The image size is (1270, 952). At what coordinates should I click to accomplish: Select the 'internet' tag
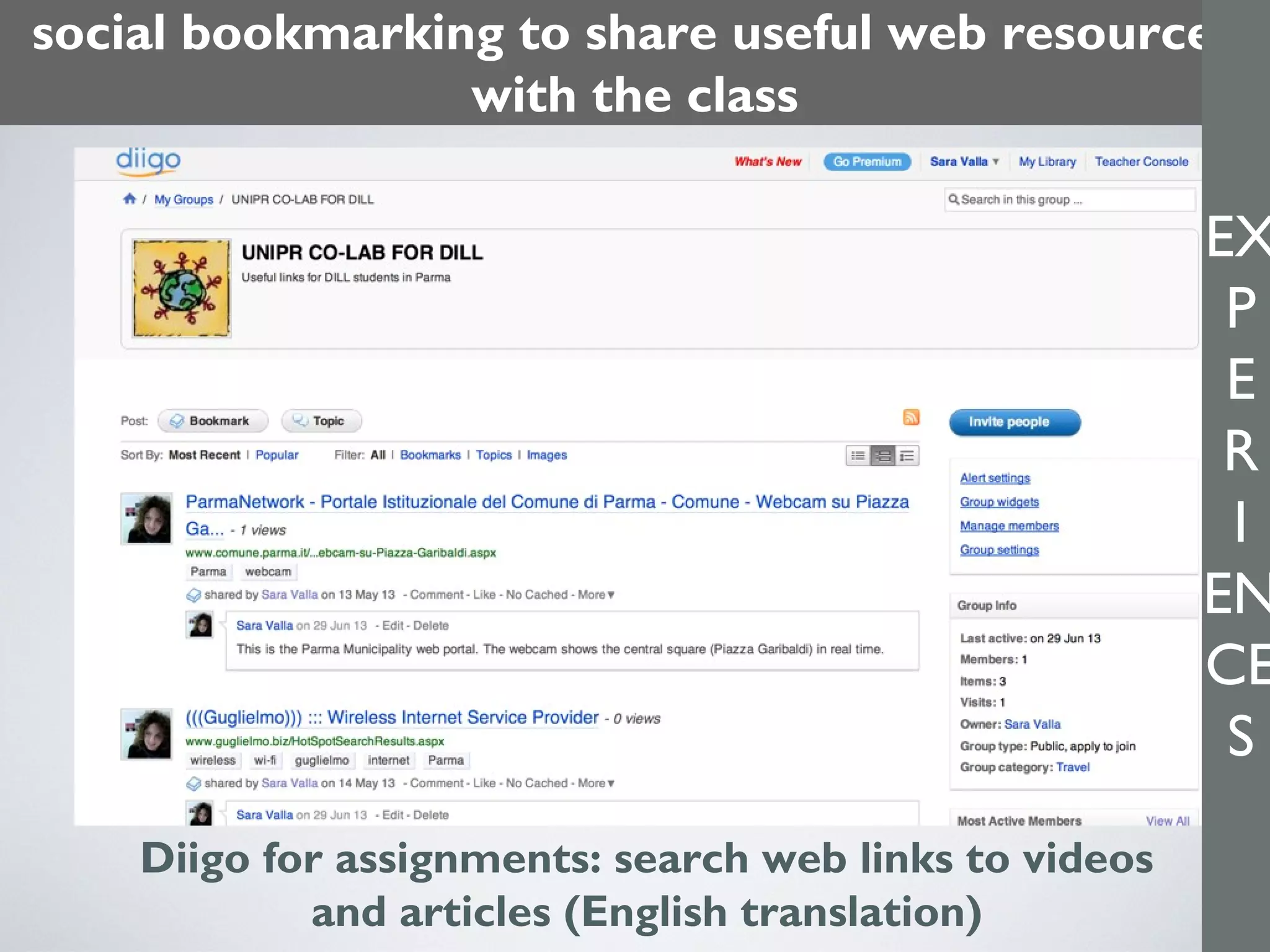coord(388,760)
